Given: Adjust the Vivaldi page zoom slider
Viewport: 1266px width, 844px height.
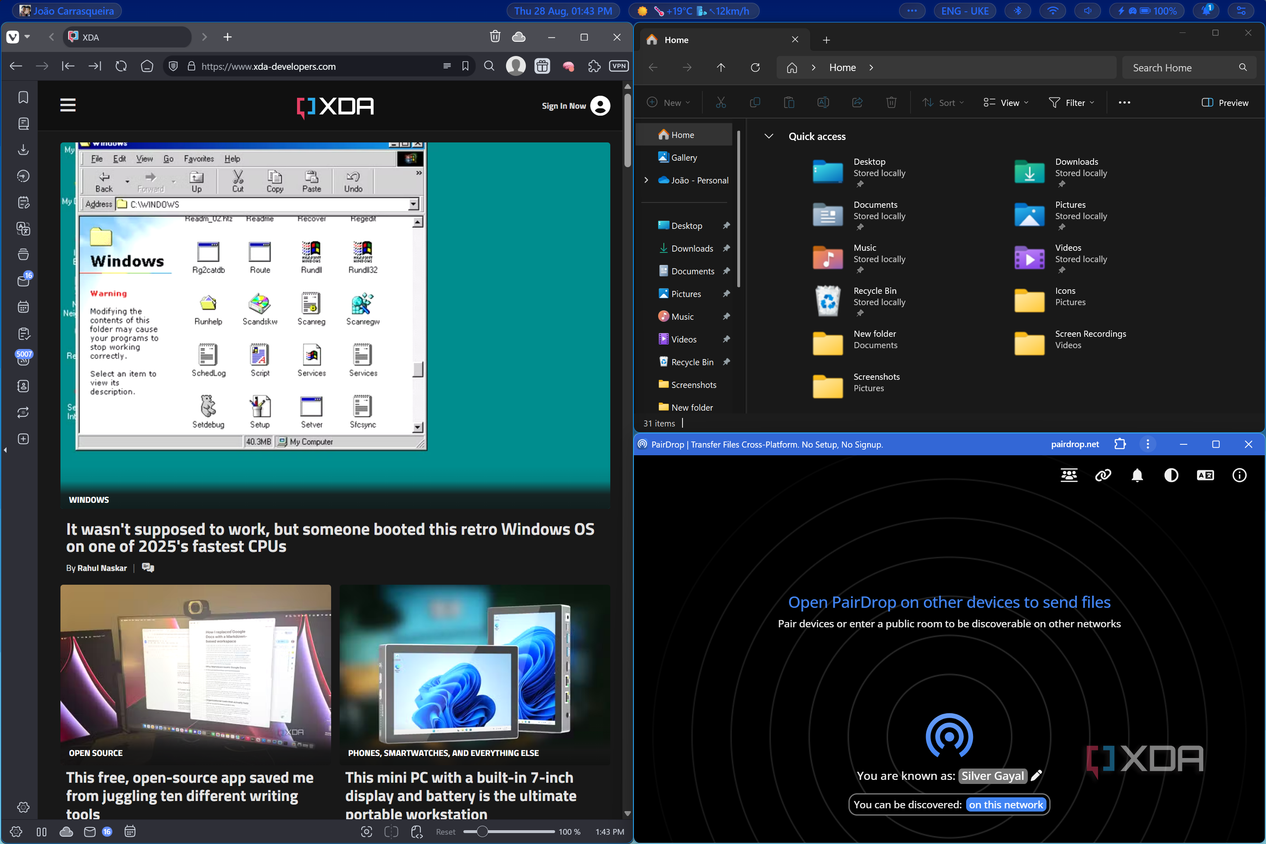Looking at the screenshot, I should 509,831.
